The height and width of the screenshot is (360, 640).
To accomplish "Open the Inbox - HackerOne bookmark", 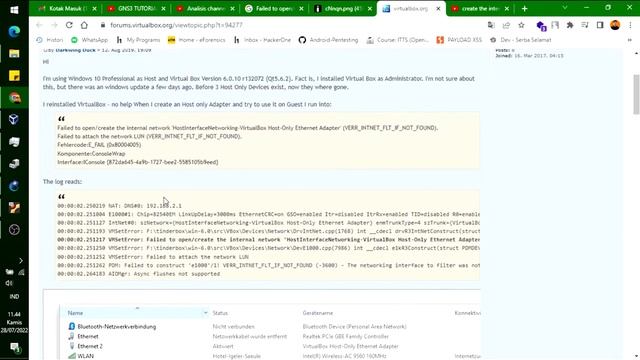I will (x=262, y=40).
